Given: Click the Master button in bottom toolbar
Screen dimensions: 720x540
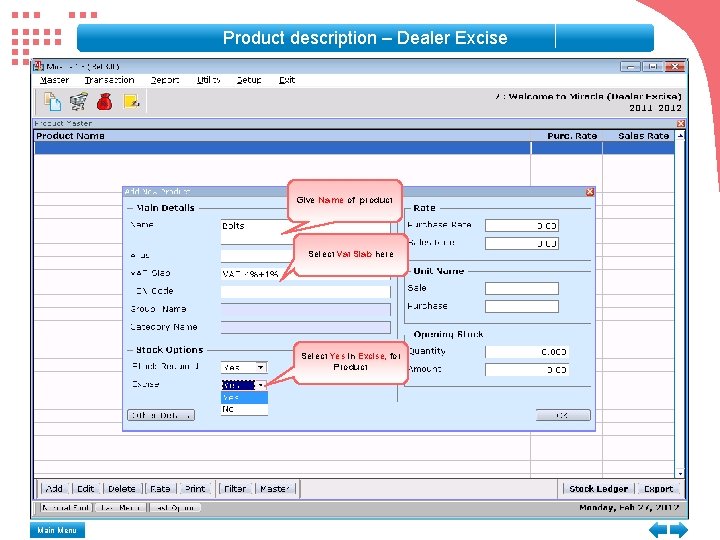Looking at the screenshot, I should tap(275, 489).
